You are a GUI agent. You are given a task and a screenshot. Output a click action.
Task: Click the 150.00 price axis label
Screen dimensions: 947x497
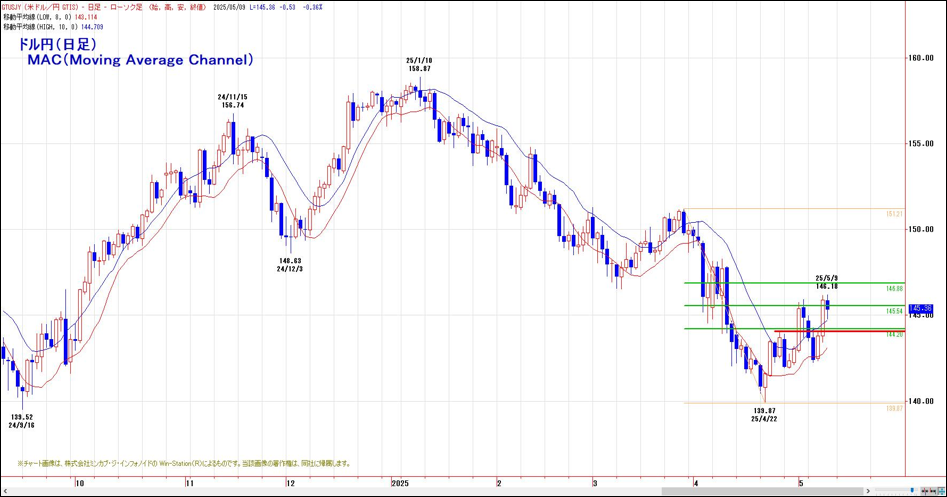click(920, 229)
